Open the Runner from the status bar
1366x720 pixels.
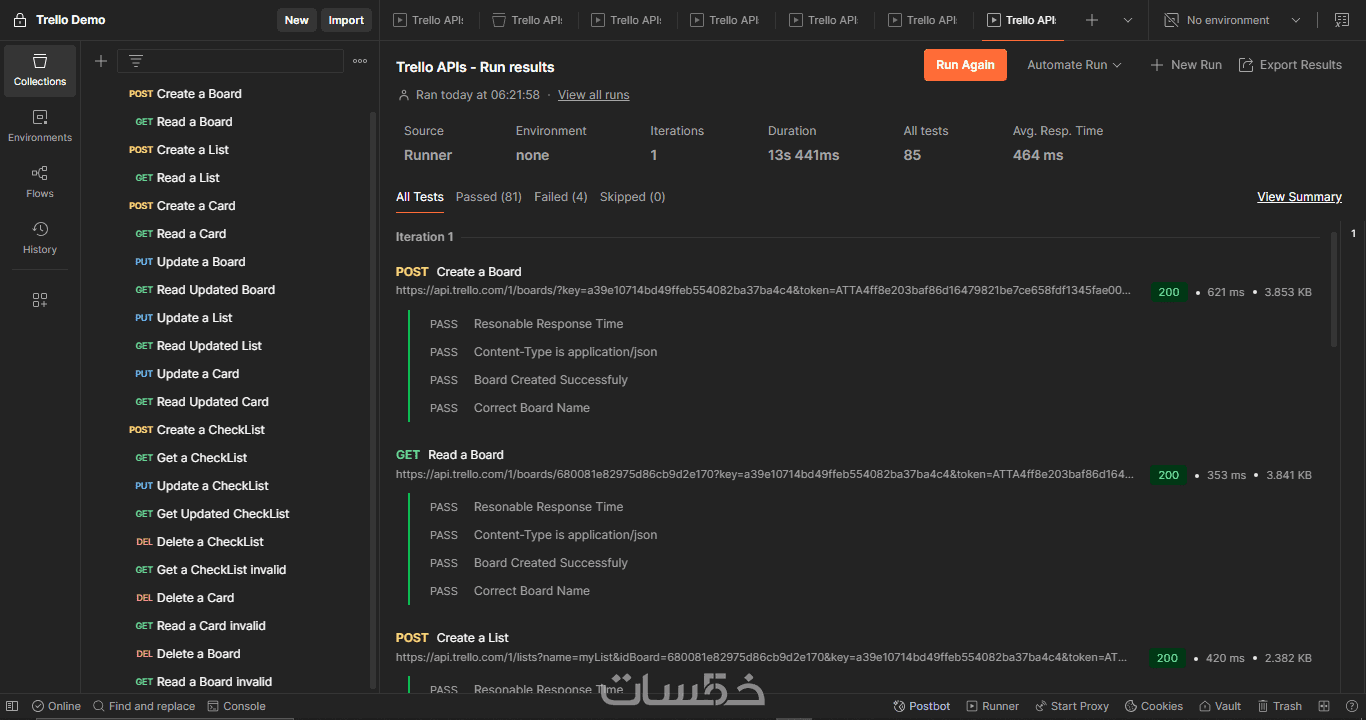click(x=993, y=706)
